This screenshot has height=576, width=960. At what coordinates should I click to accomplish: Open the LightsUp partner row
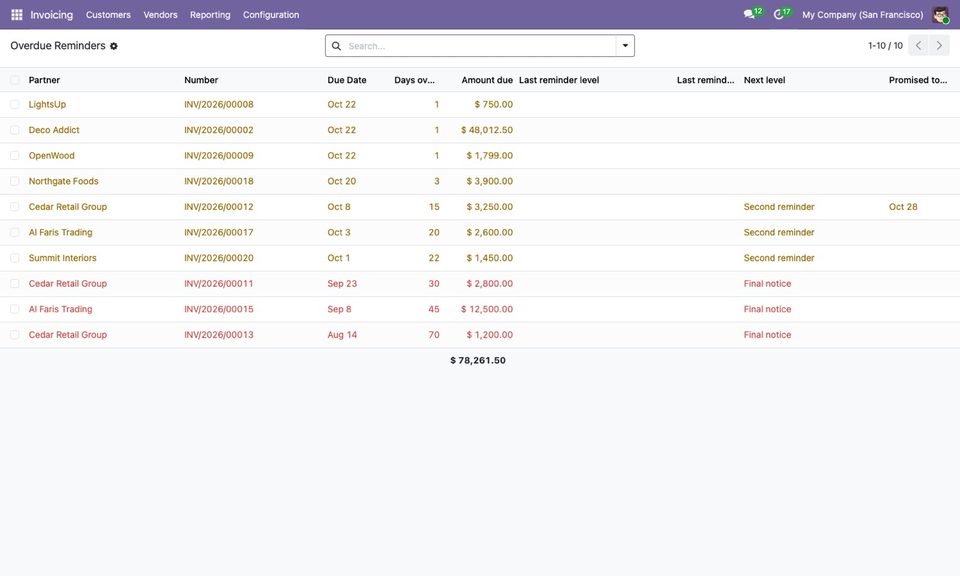pyautogui.click(x=47, y=105)
